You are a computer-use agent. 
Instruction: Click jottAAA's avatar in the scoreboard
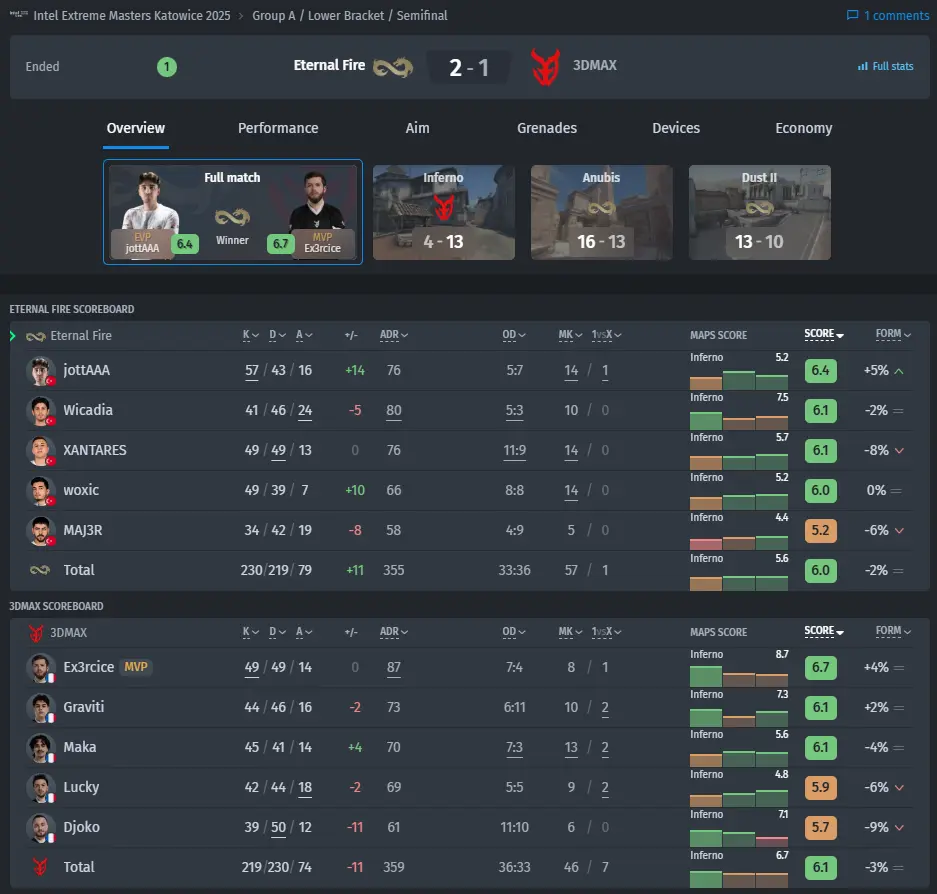[x=41, y=371]
